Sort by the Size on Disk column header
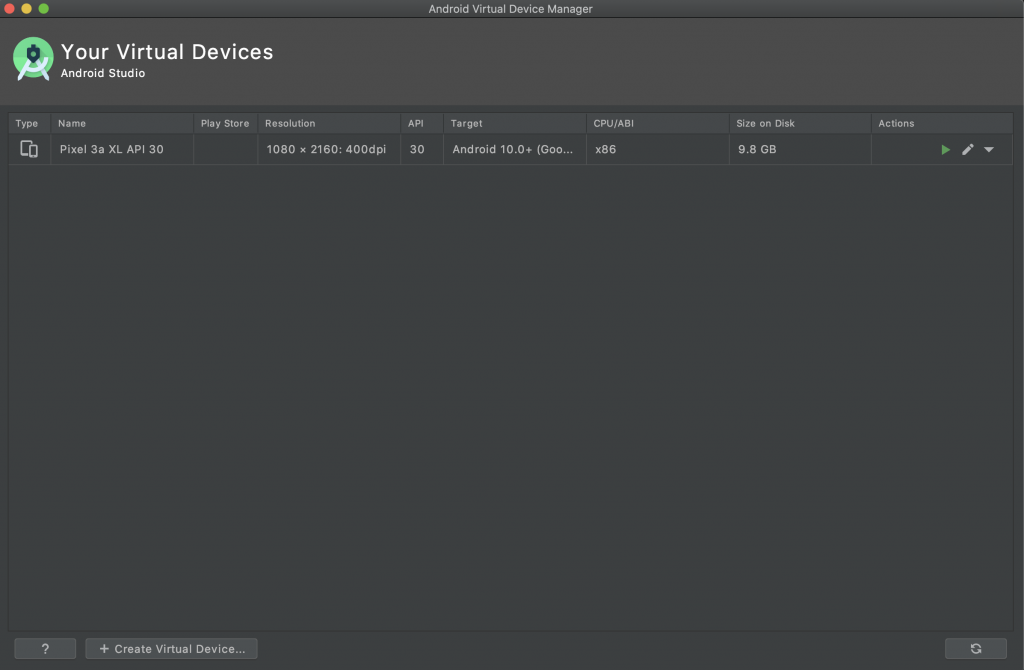The height and width of the screenshot is (670, 1024). click(x=800, y=123)
